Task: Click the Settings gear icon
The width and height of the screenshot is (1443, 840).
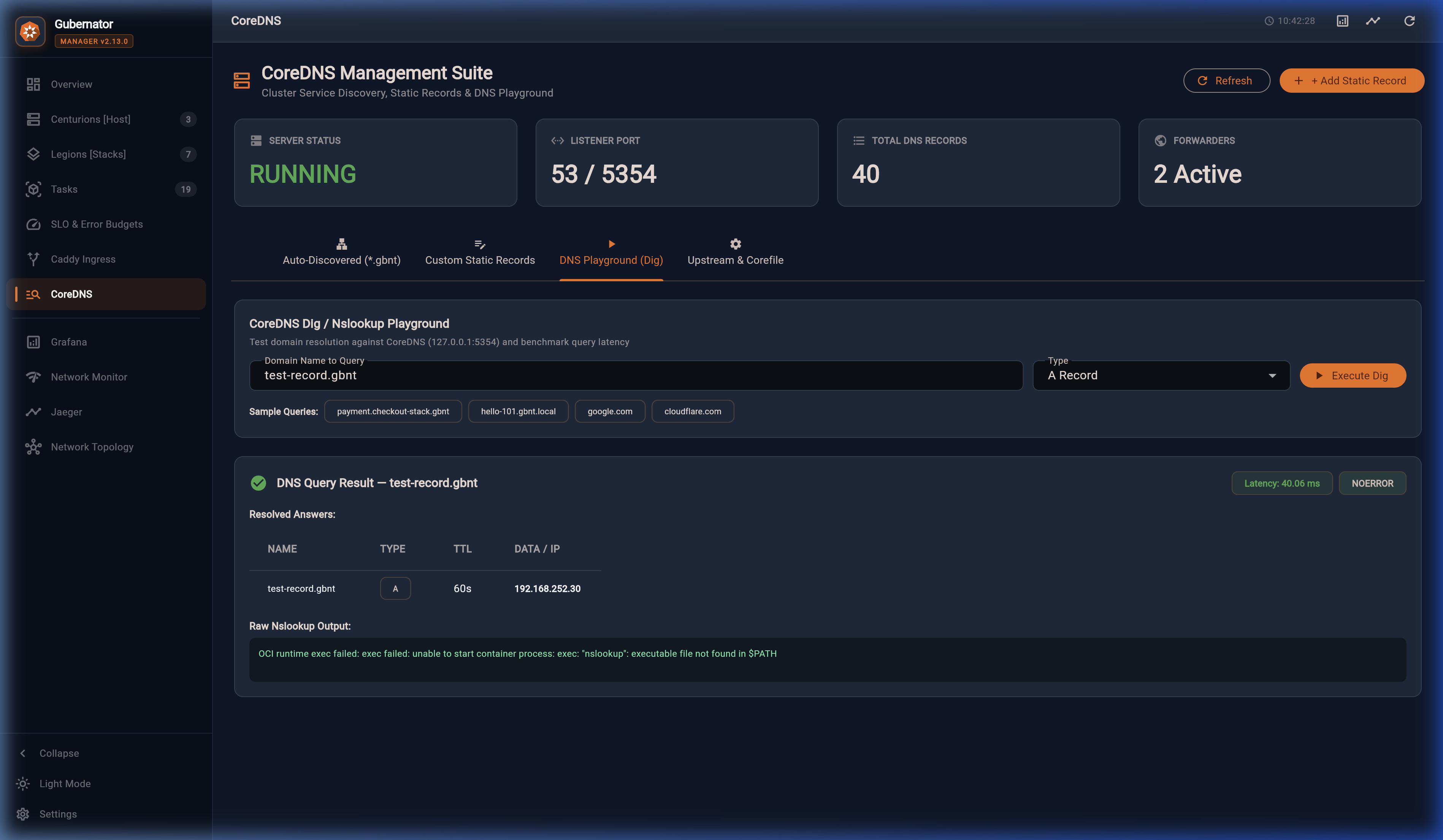Action: click(x=23, y=814)
